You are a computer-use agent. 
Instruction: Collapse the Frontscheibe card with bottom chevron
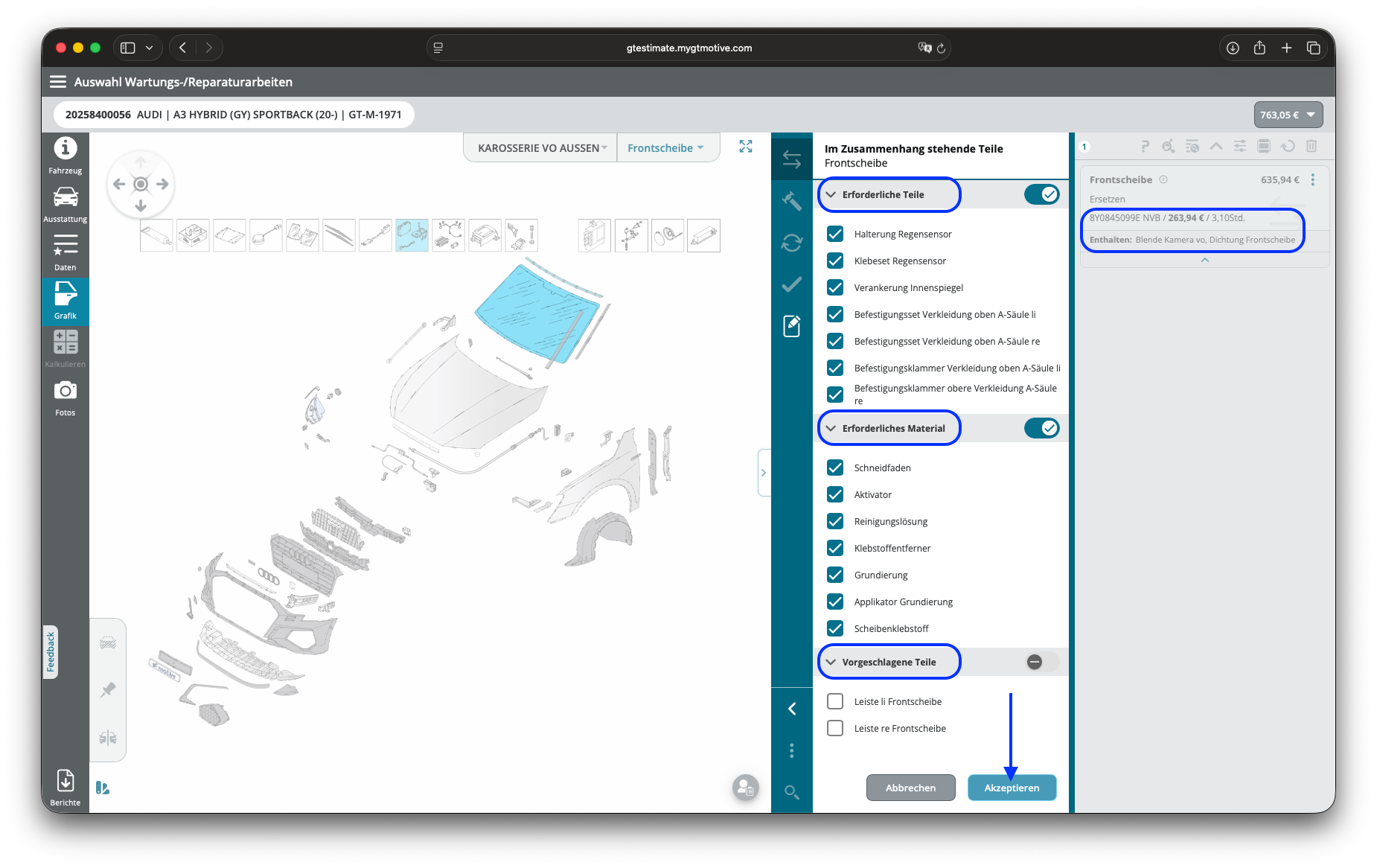click(1204, 260)
